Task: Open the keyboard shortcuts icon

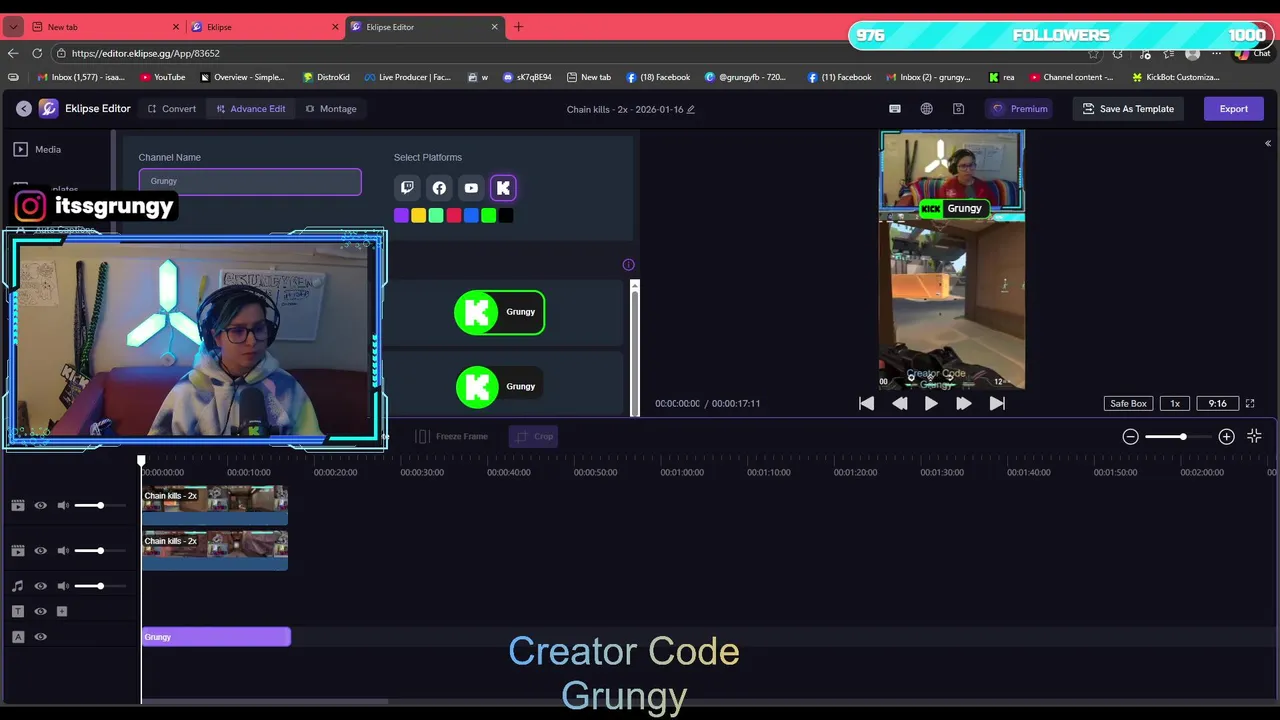Action: 895,108
